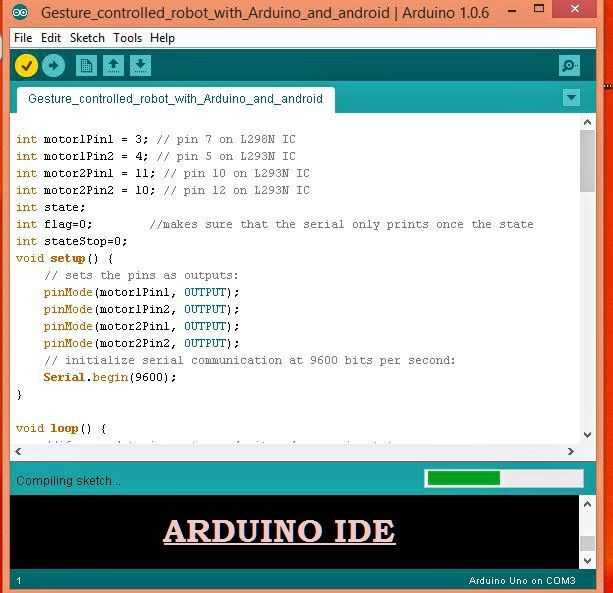Screen dimensions: 613x593
Task: Open the tab options dropdown arrow
Action: click(572, 97)
